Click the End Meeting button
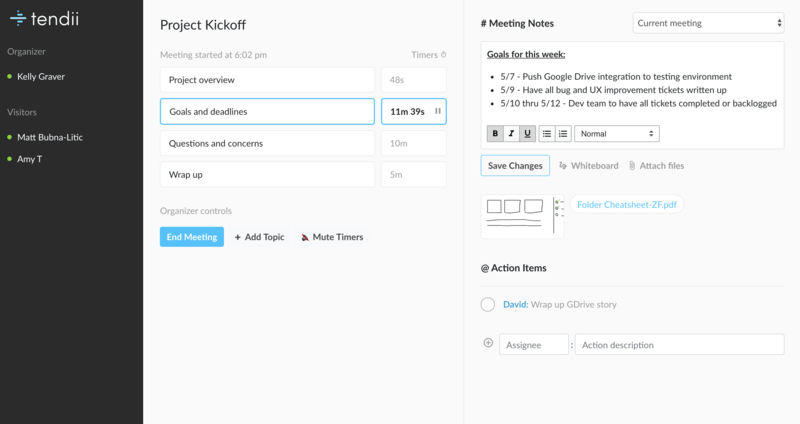Image resolution: width=800 pixels, height=424 pixels. (x=192, y=237)
